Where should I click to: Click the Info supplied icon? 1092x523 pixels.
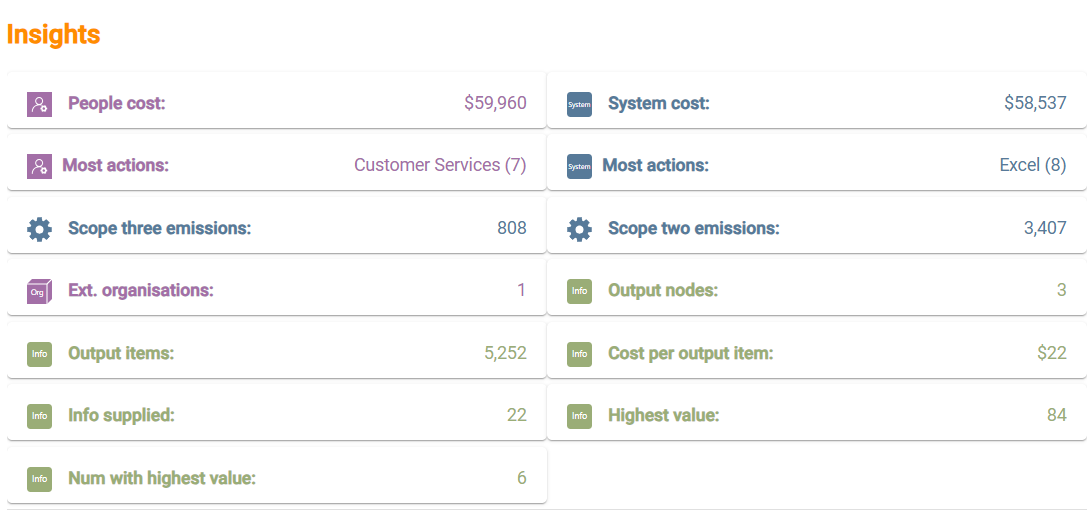tap(39, 416)
